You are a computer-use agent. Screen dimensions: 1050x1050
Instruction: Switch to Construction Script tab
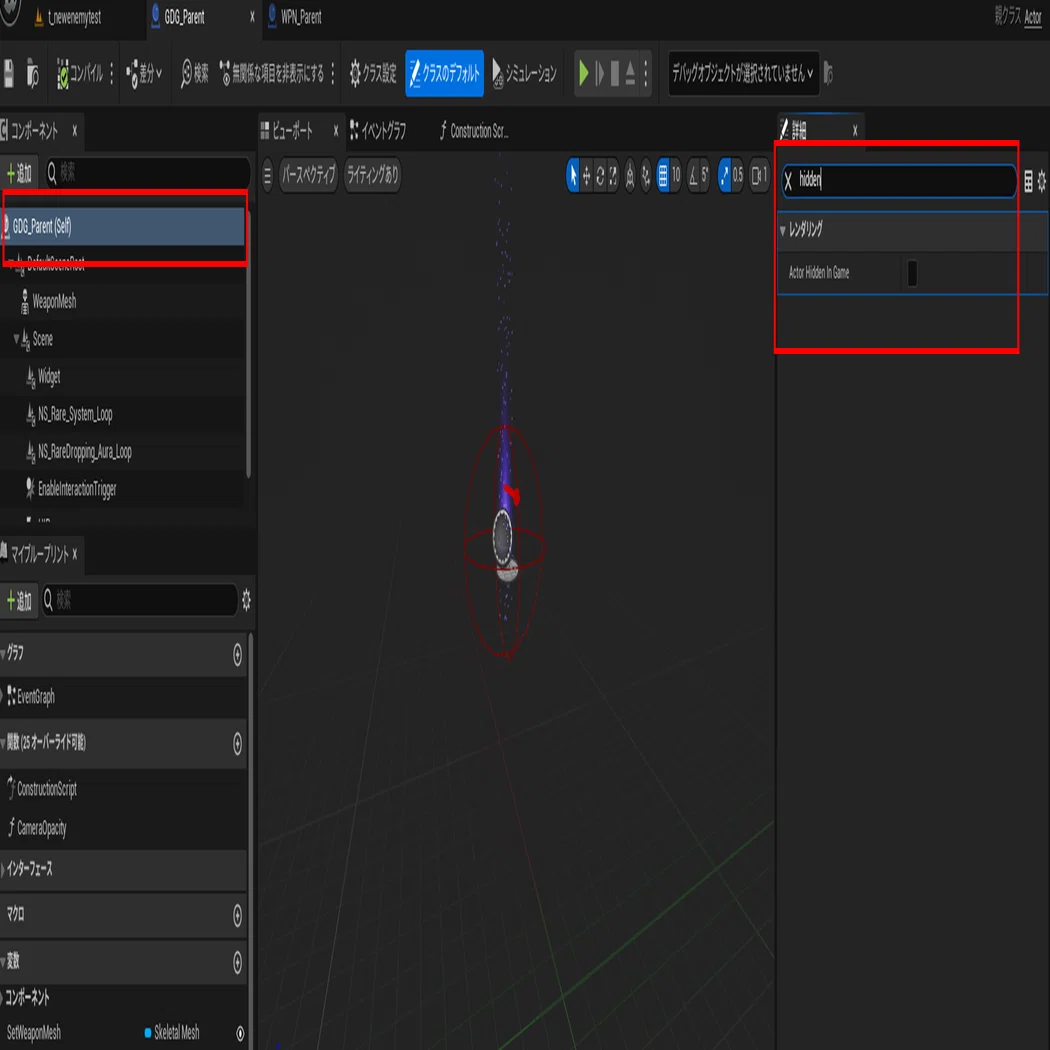[473, 131]
